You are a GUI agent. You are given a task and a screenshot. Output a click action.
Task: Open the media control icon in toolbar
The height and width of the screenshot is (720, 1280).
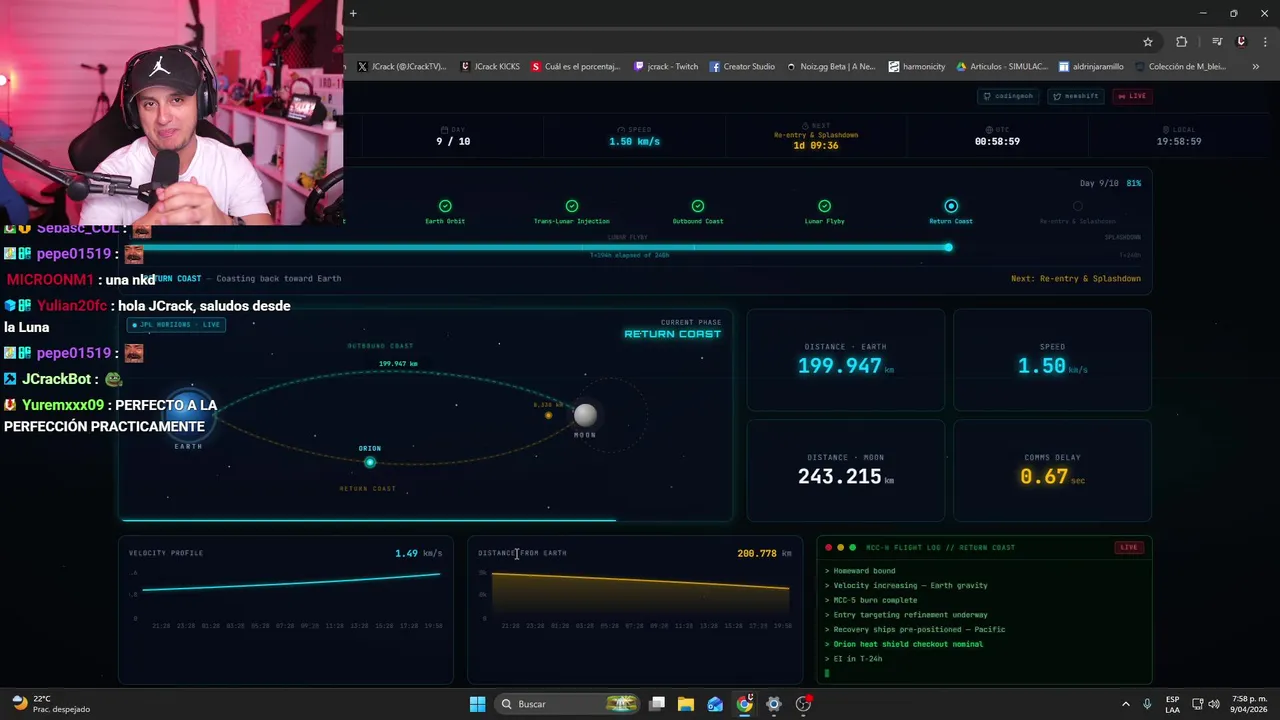(1217, 42)
